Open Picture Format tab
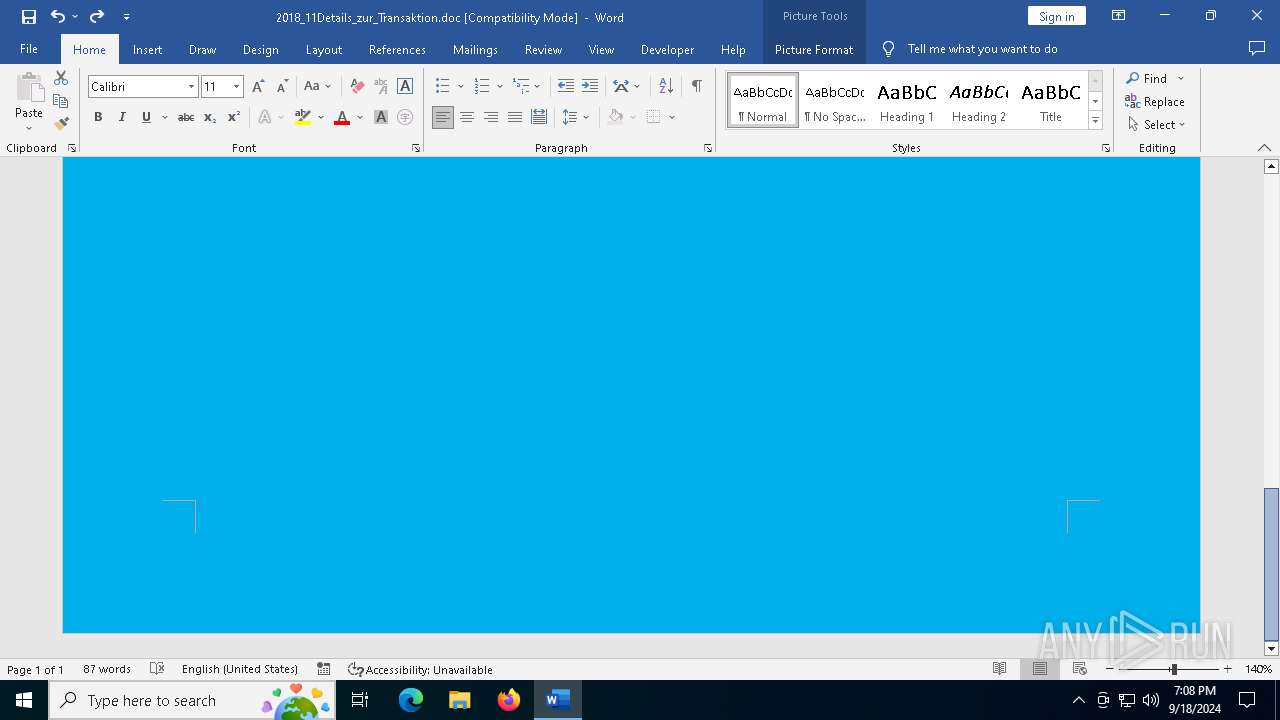The height and width of the screenshot is (720, 1280). pyautogui.click(x=814, y=49)
